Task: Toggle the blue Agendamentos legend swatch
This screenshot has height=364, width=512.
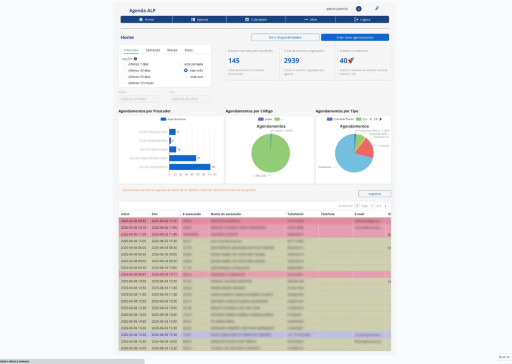Action: 163,119
